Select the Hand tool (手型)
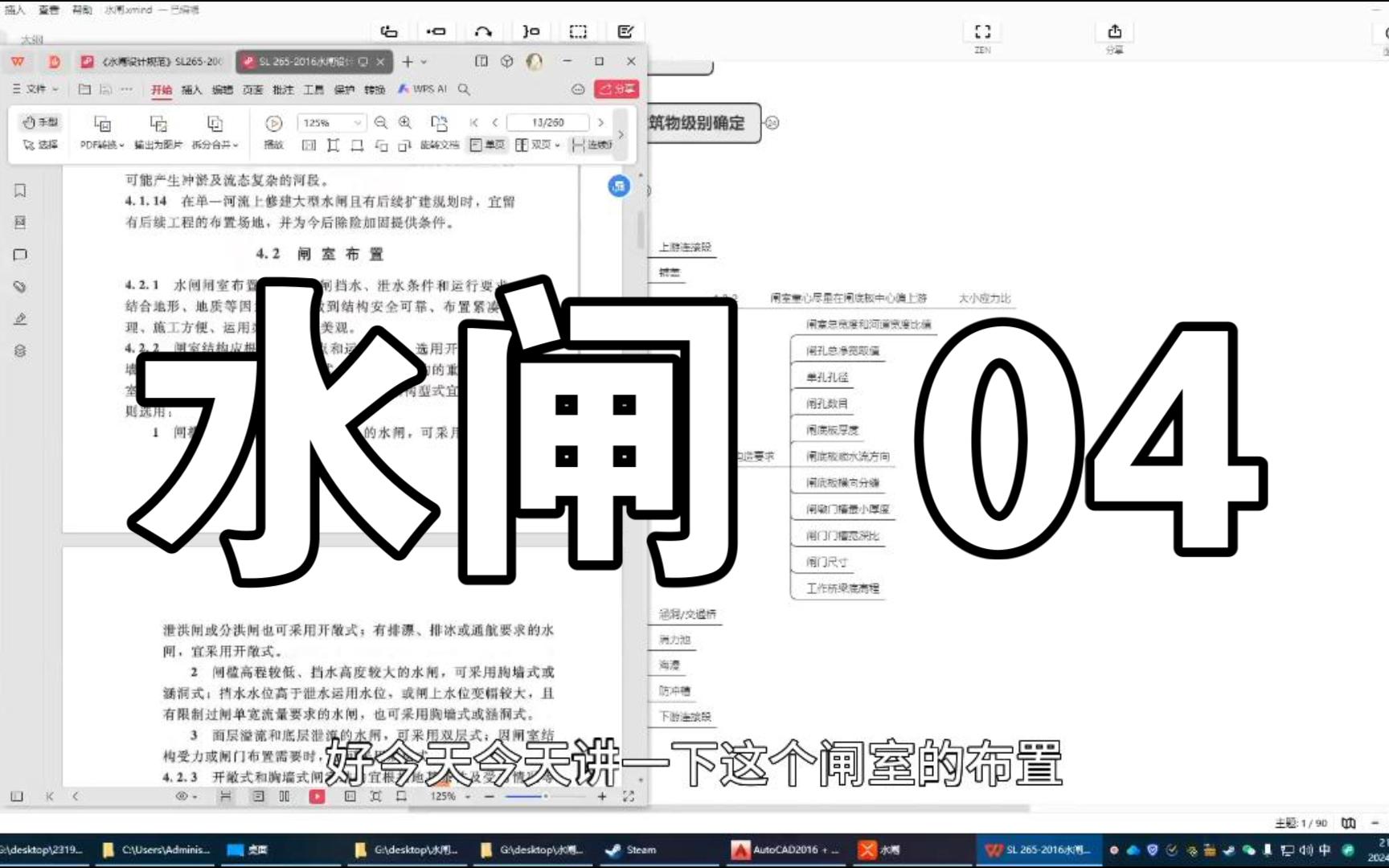The height and width of the screenshot is (868, 1389). (40, 122)
